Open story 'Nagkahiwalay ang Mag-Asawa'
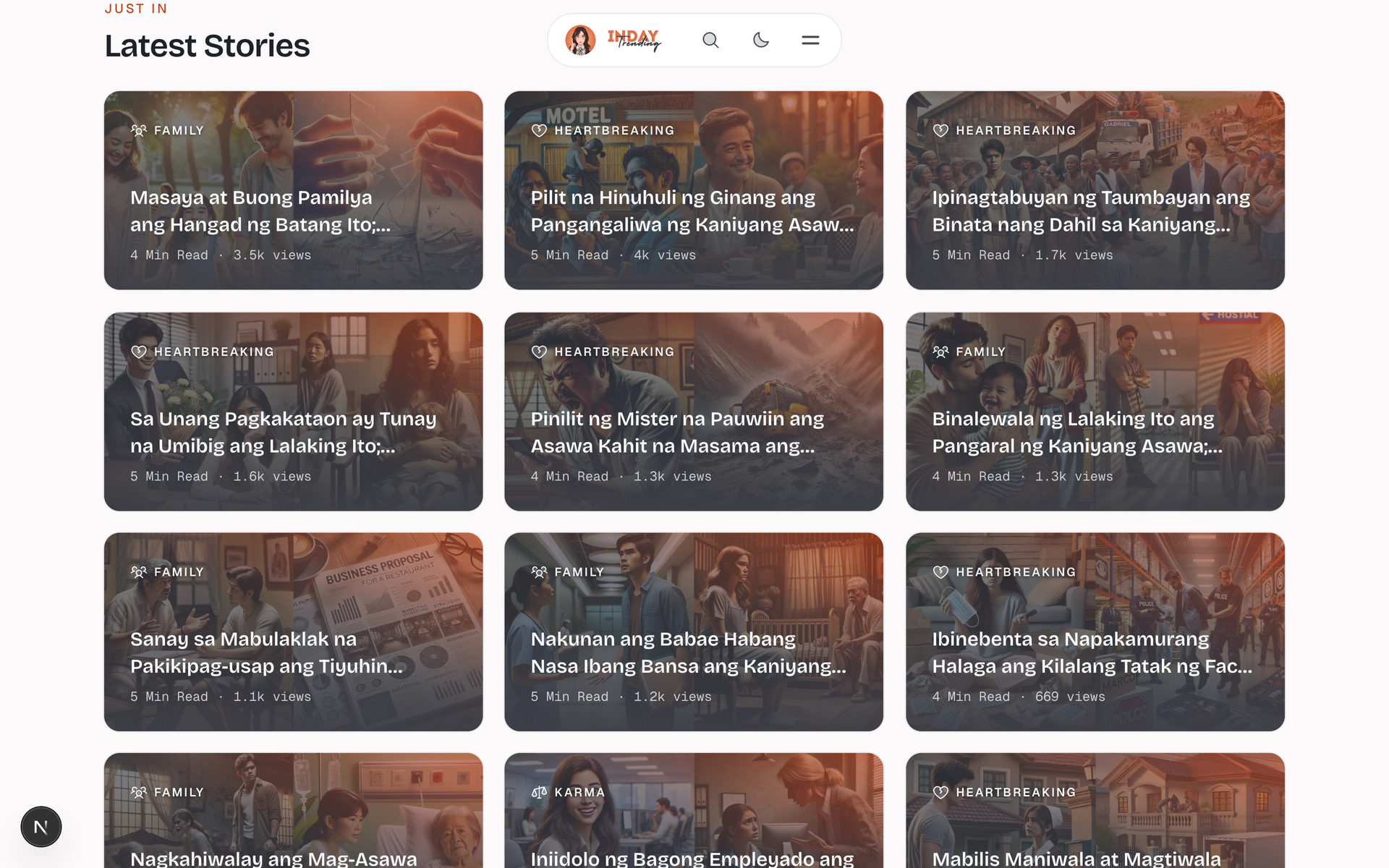Viewport: 1389px width, 868px height. coord(273,859)
